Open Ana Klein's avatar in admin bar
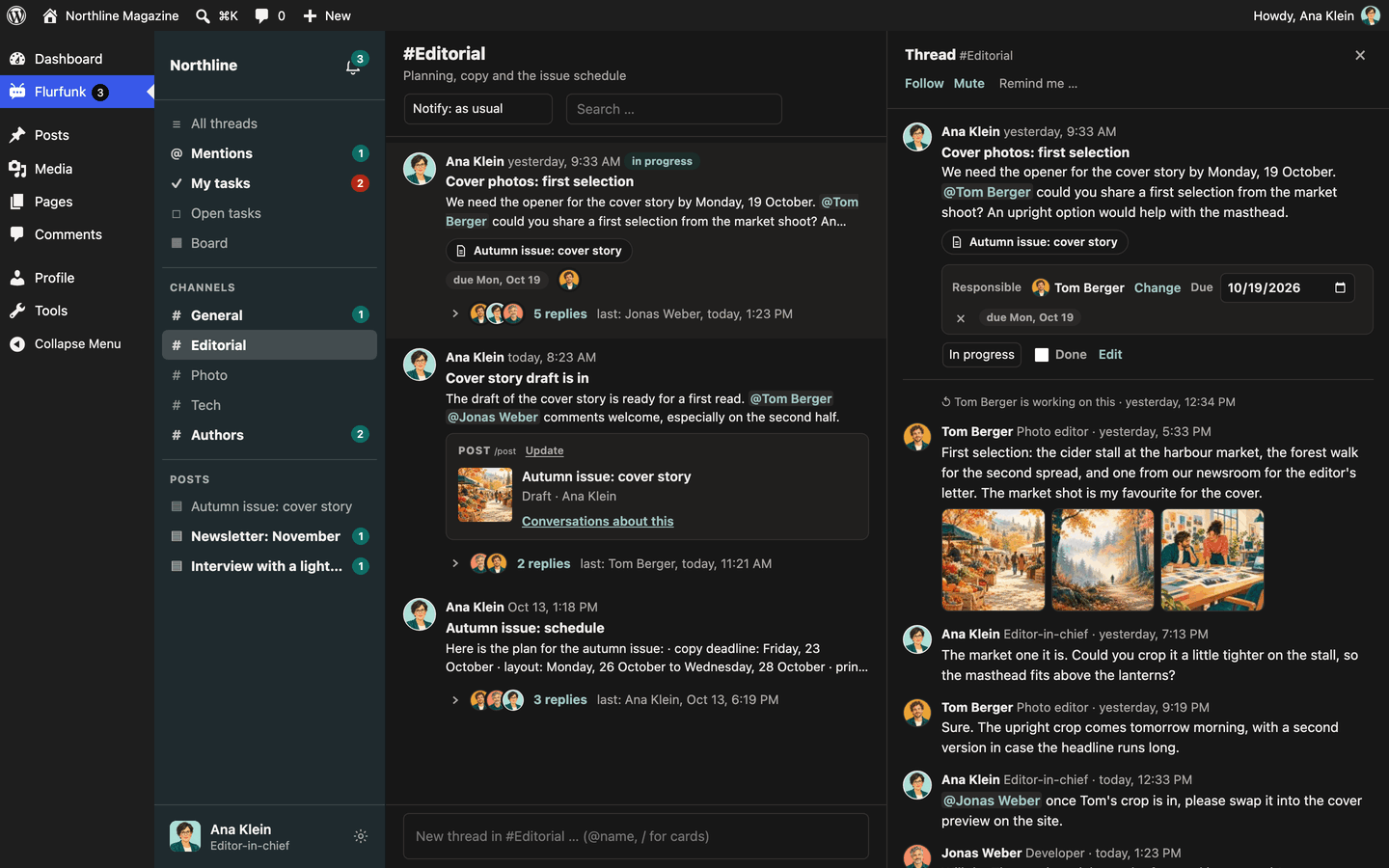This screenshot has height=868, width=1389. tap(1370, 15)
